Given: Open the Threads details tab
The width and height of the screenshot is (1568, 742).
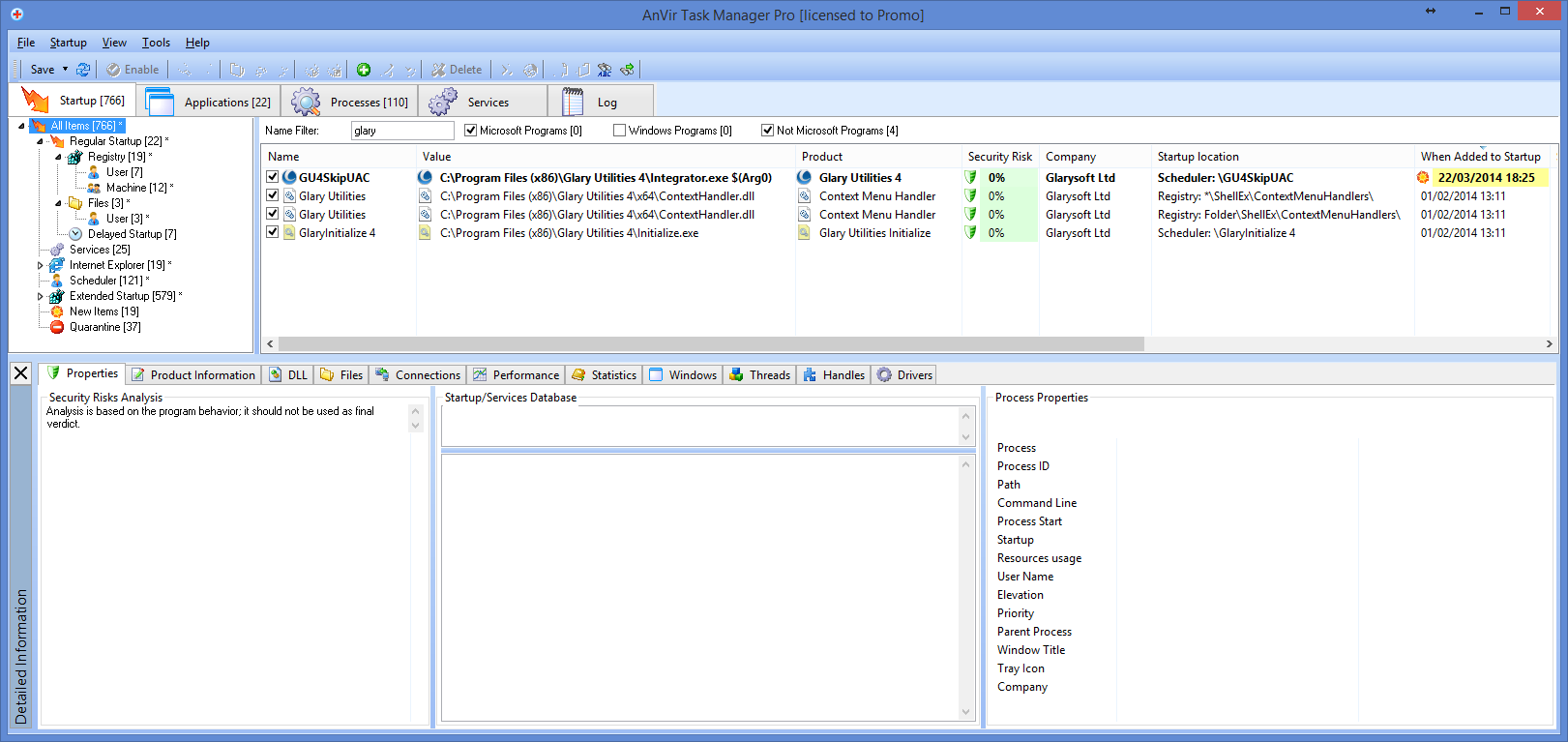Looking at the screenshot, I should pos(759,375).
